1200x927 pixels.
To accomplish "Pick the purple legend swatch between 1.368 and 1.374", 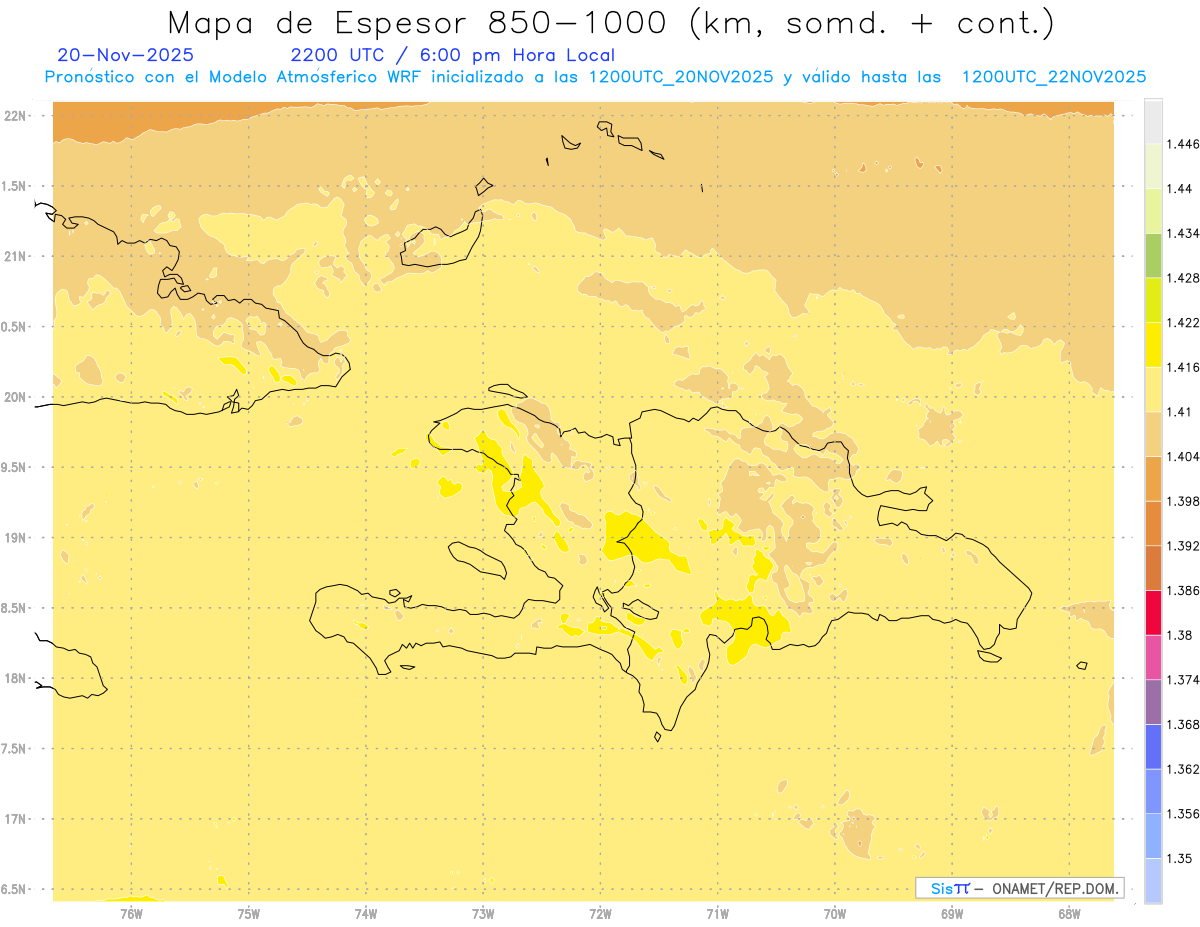I will point(1153,702).
